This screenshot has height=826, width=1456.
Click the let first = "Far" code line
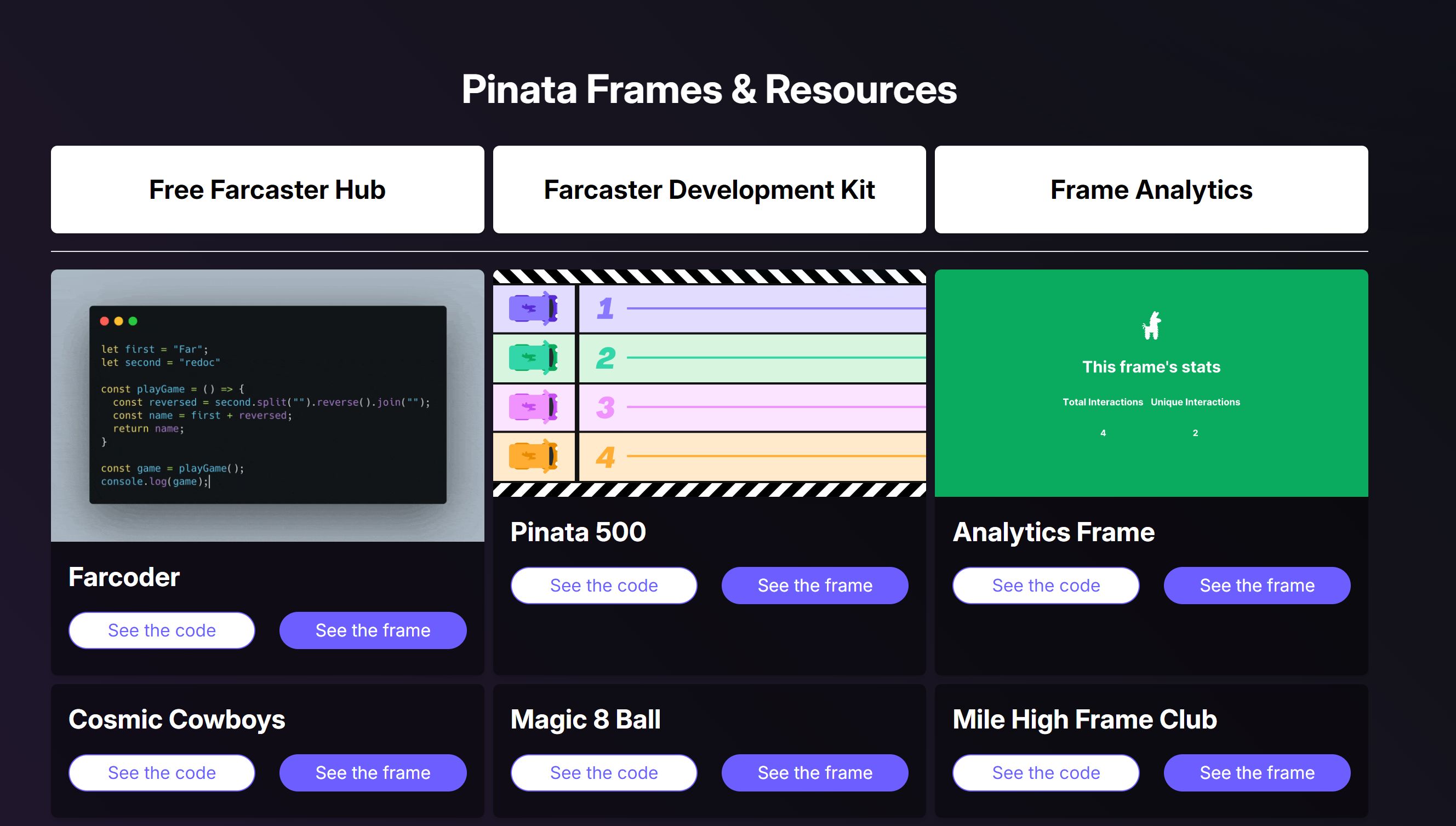click(x=155, y=349)
